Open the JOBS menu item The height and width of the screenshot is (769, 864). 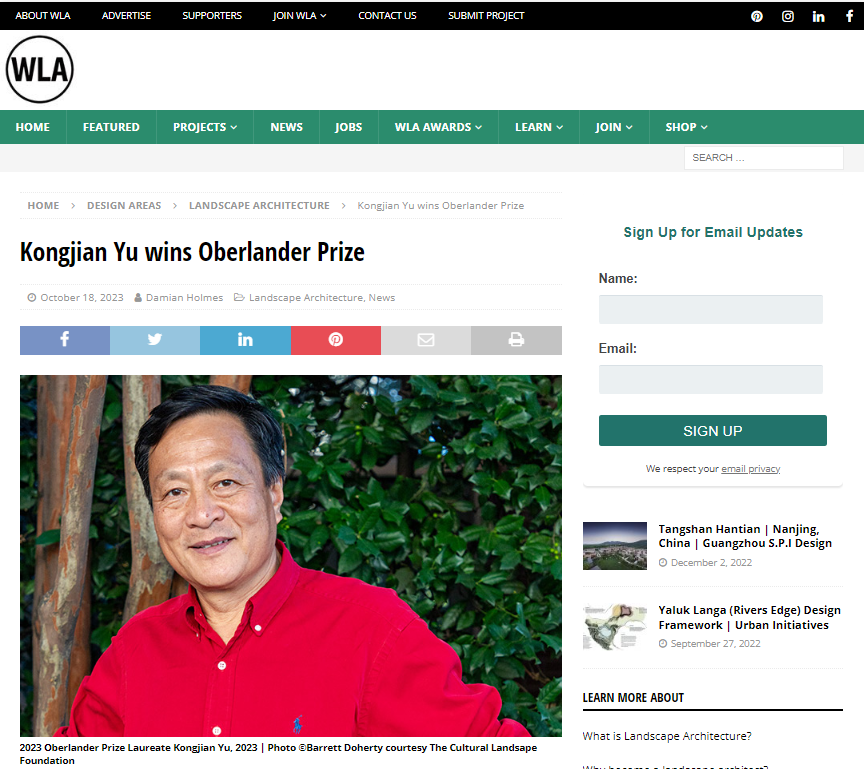click(349, 127)
